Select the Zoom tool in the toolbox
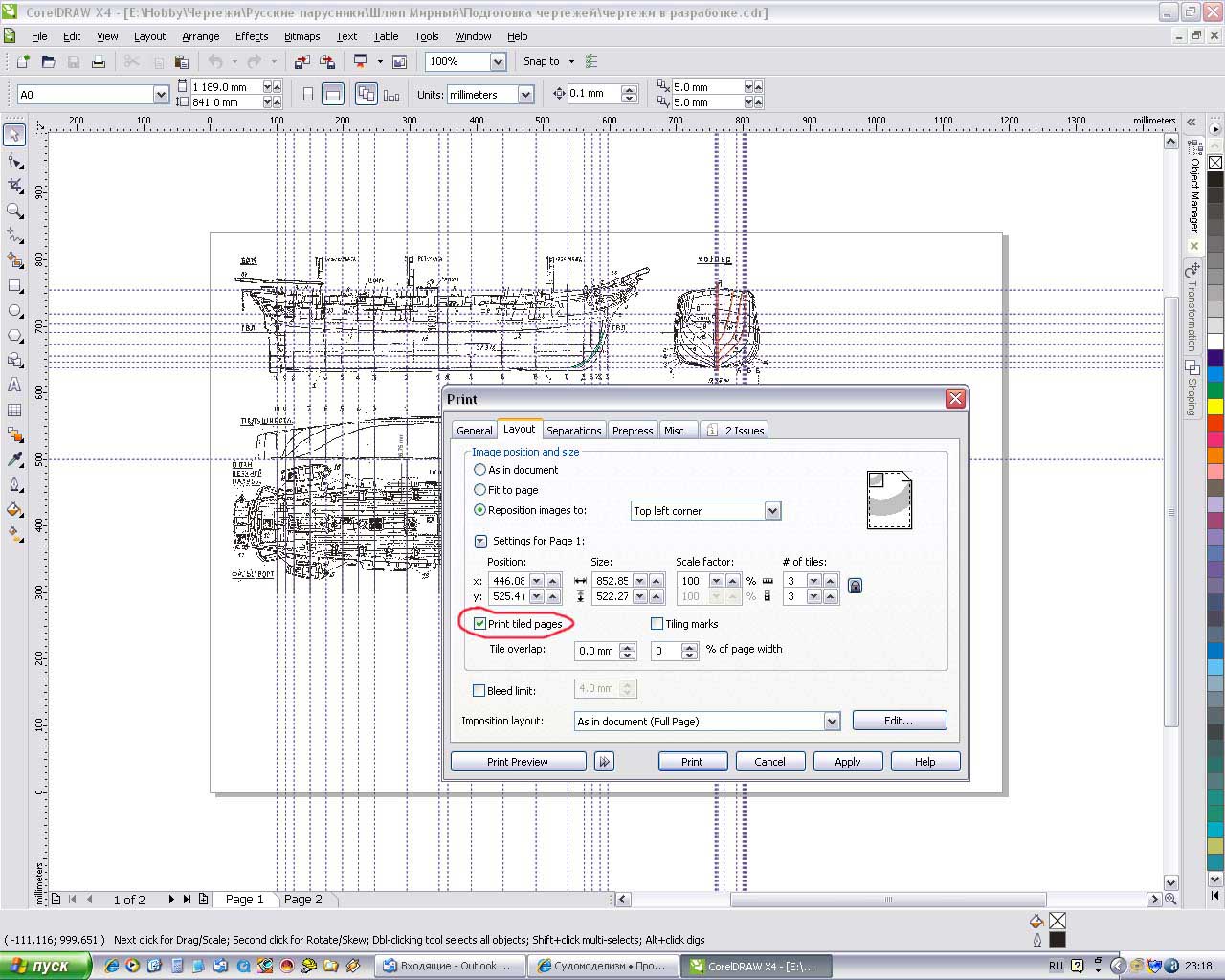This screenshot has width=1225, height=980. pyautogui.click(x=14, y=211)
